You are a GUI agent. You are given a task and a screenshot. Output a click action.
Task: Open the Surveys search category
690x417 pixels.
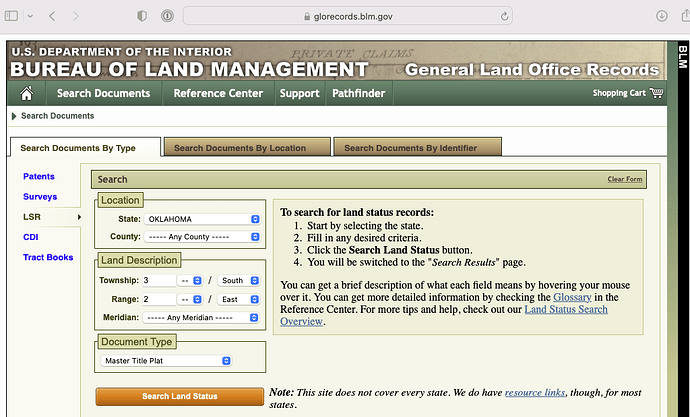point(40,197)
